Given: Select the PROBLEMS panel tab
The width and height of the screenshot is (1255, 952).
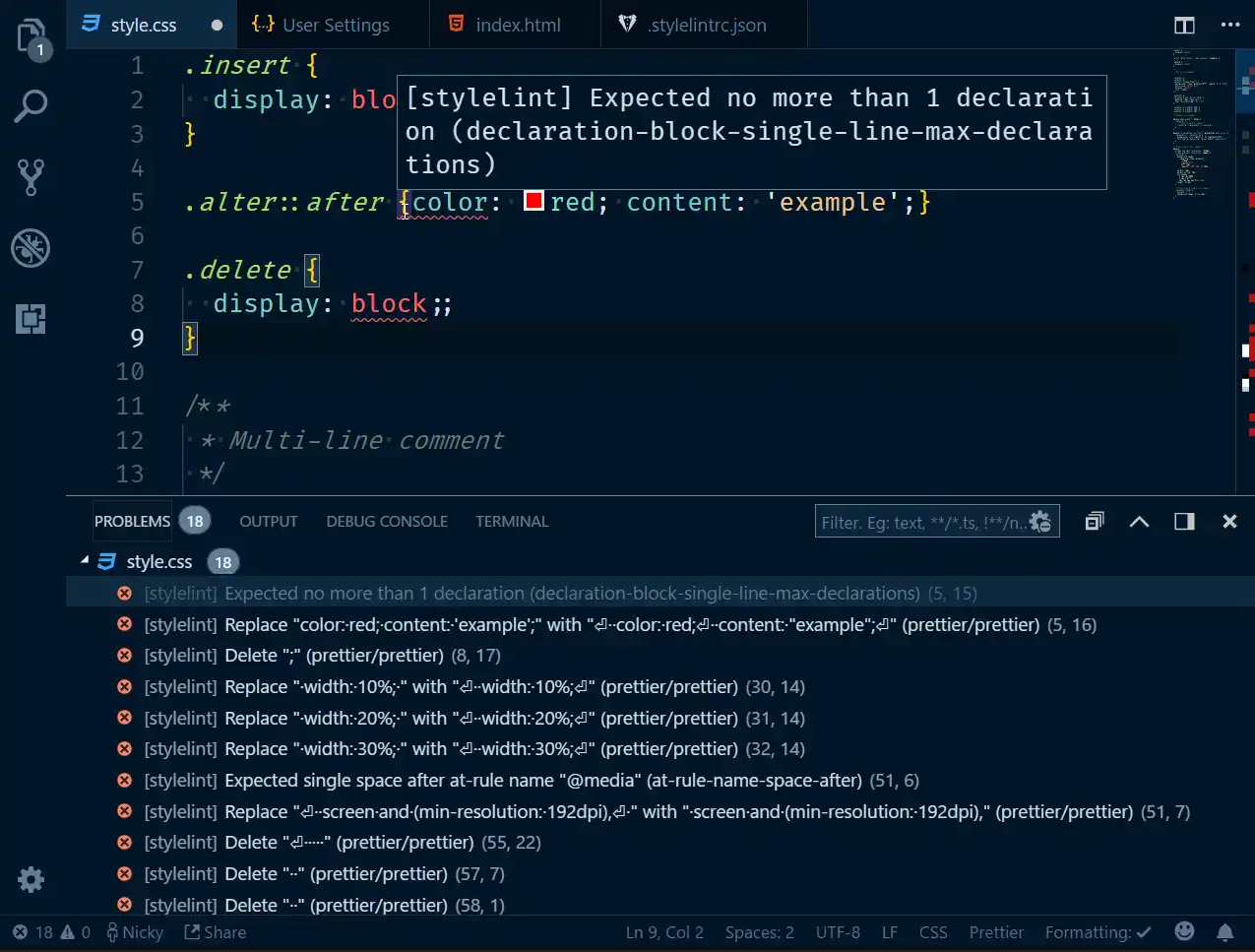Looking at the screenshot, I should (132, 522).
